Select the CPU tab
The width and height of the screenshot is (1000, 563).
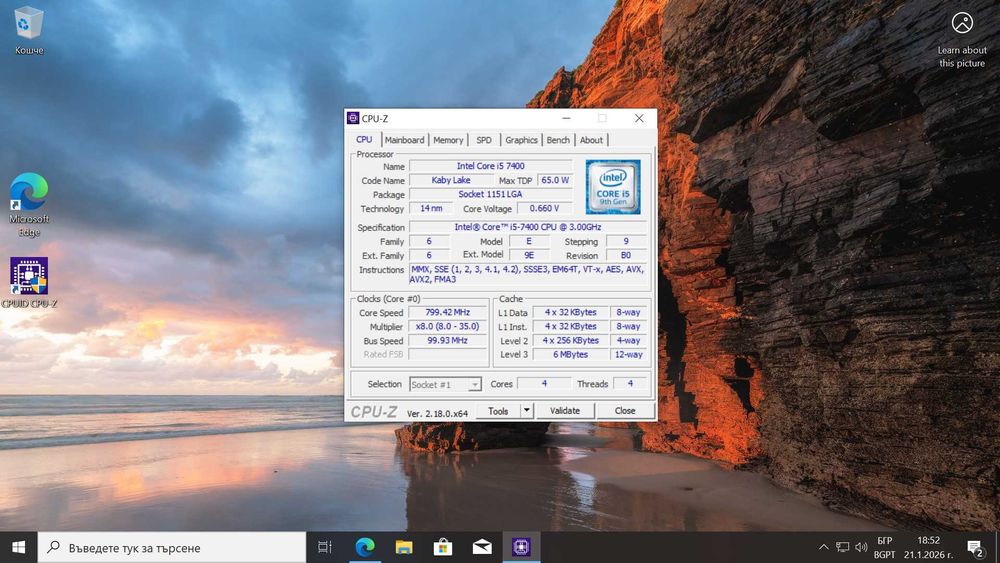click(x=364, y=140)
